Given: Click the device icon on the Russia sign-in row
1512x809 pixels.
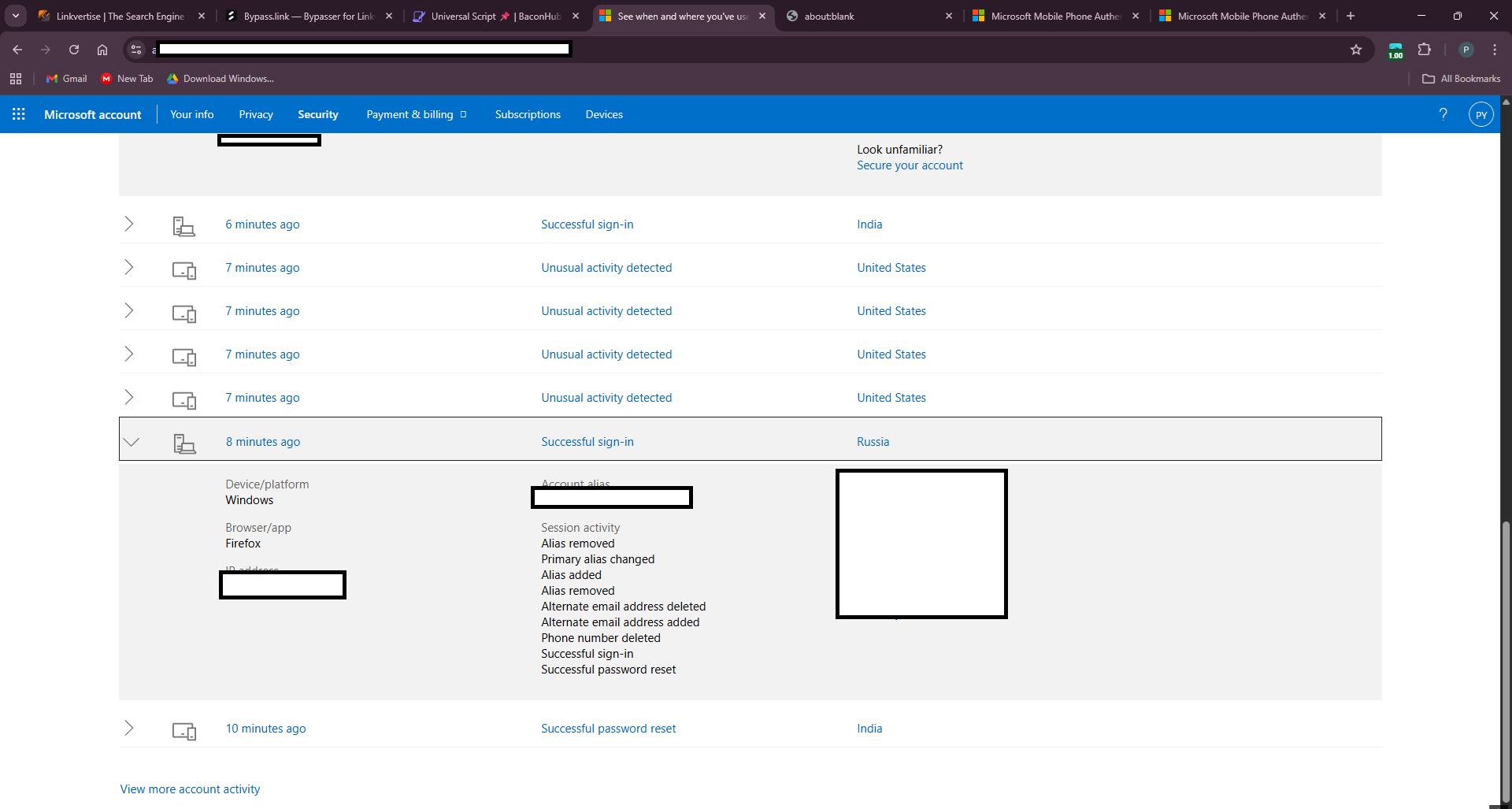Looking at the screenshot, I should click(184, 443).
